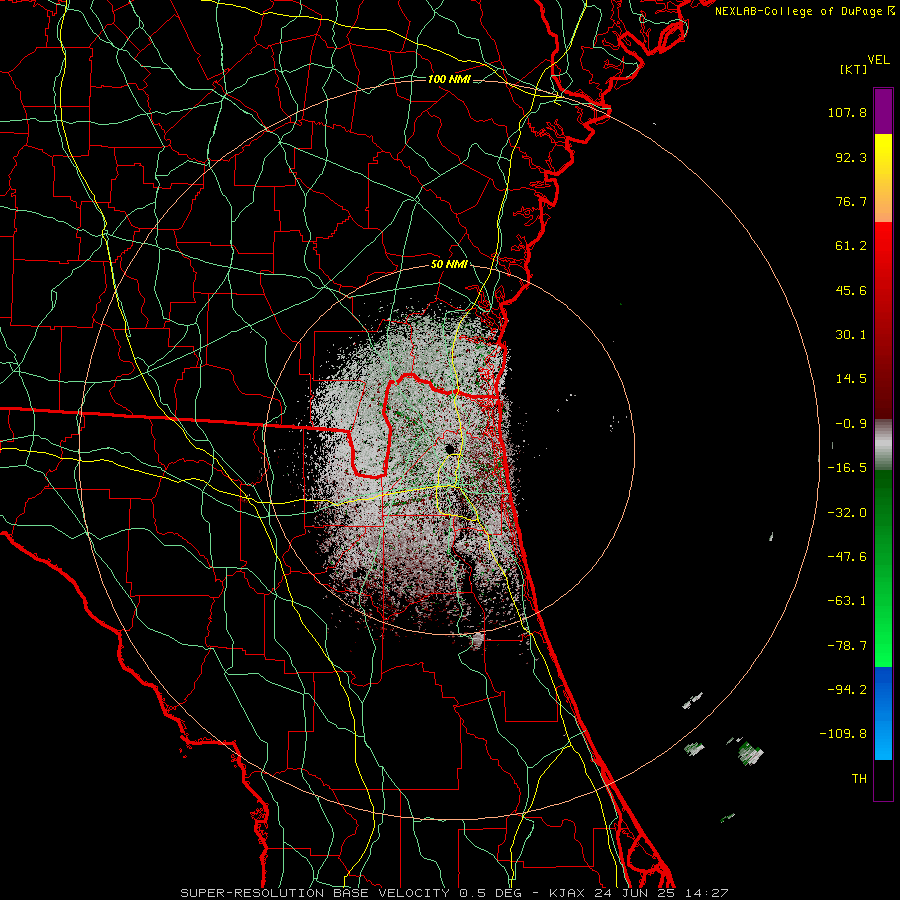The height and width of the screenshot is (900, 900).
Task: Click the blue segment of the color bar
Action: (x=883, y=713)
